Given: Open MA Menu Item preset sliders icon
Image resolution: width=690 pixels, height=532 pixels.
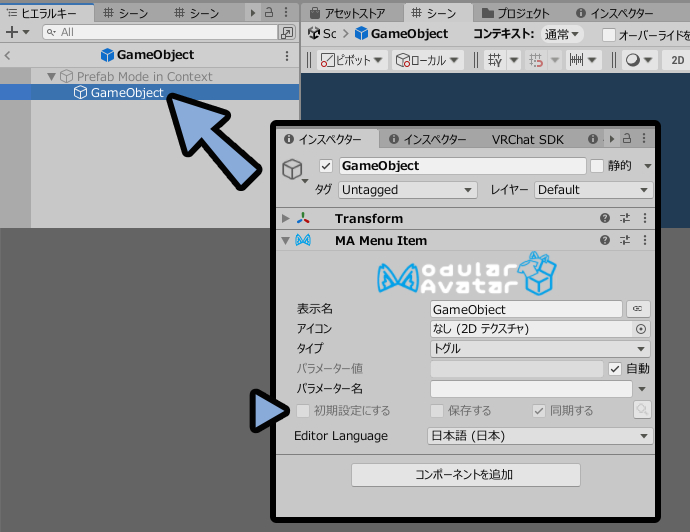Looking at the screenshot, I should (x=625, y=240).
